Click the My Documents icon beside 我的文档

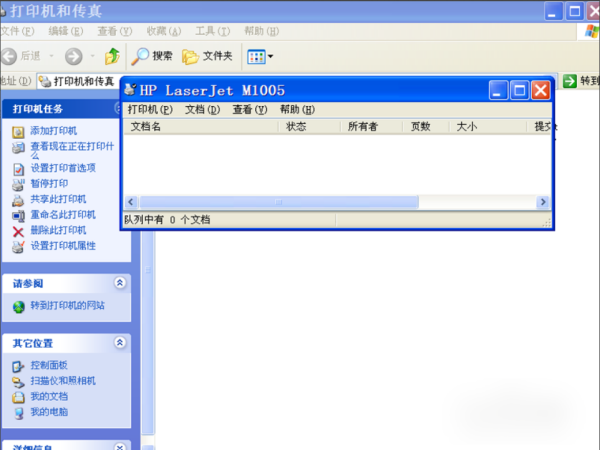[18, 398]
